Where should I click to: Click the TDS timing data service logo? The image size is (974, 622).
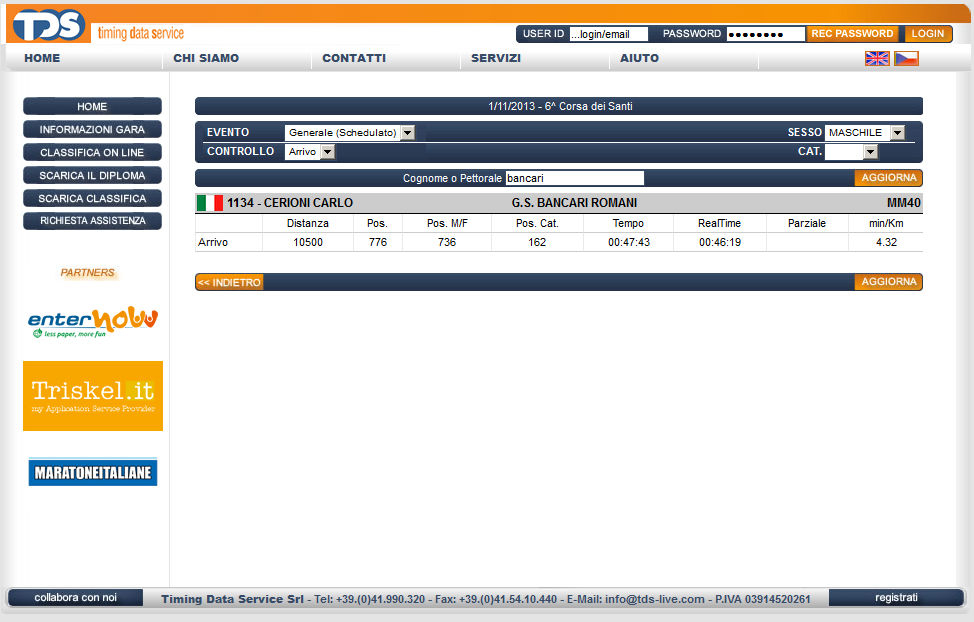[x=97, y=23]
